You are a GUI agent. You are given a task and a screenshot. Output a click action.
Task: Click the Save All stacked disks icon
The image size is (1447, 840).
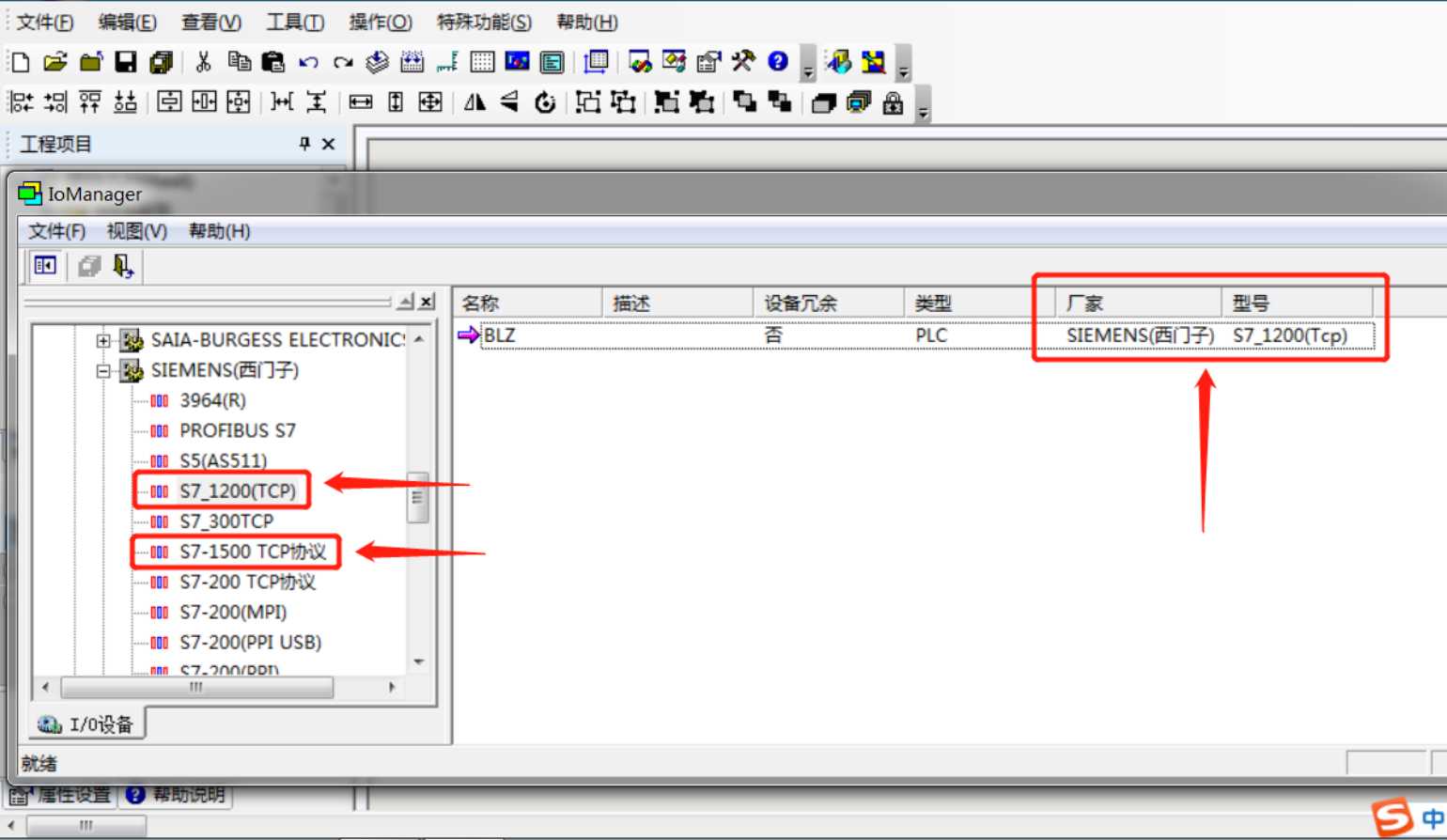162,62
